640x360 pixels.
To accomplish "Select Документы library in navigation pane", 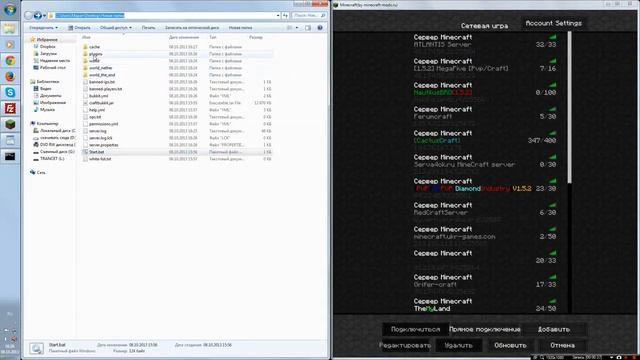I will click(x=51, y=96).
